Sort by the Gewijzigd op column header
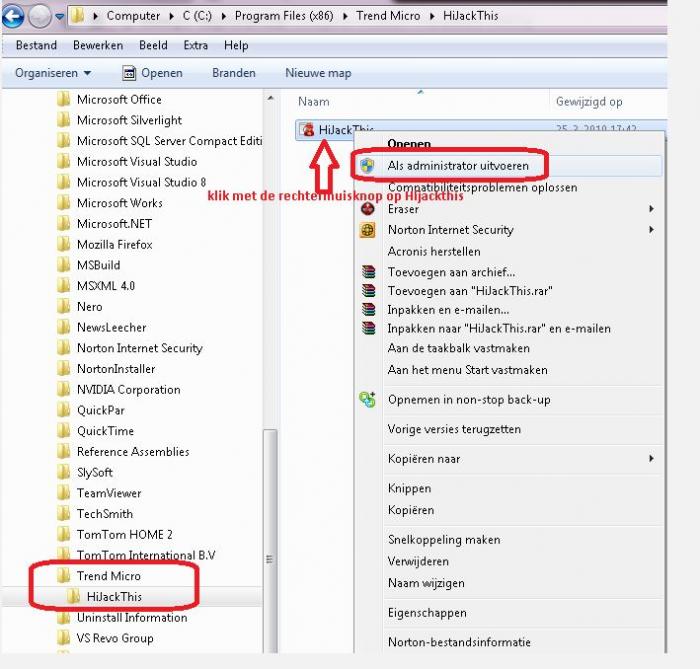Image resolution: width=700 pixels, height=669 pixels. coord(589,102)
